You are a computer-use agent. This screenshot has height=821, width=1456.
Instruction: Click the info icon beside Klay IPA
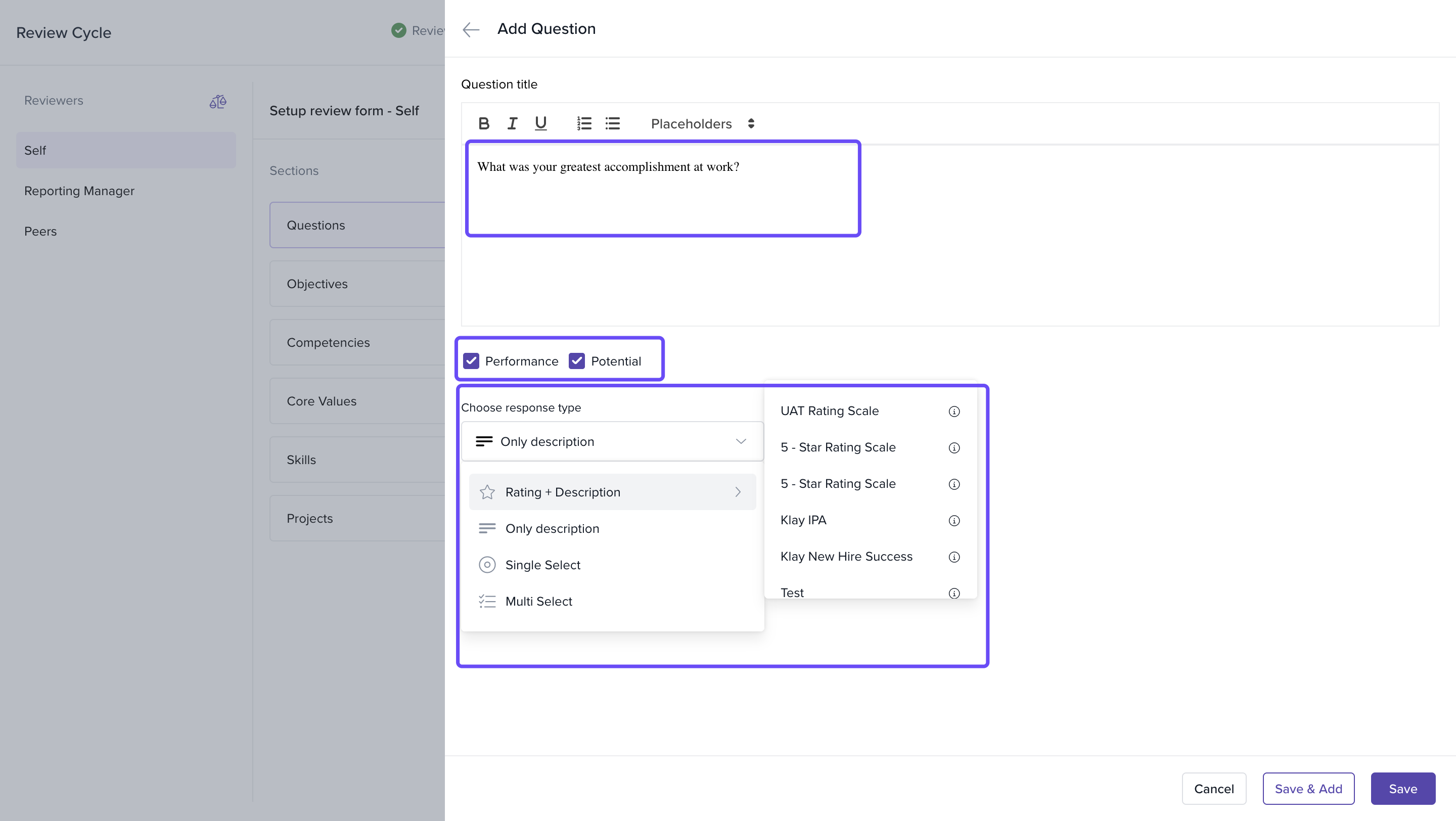pos(954,520)
